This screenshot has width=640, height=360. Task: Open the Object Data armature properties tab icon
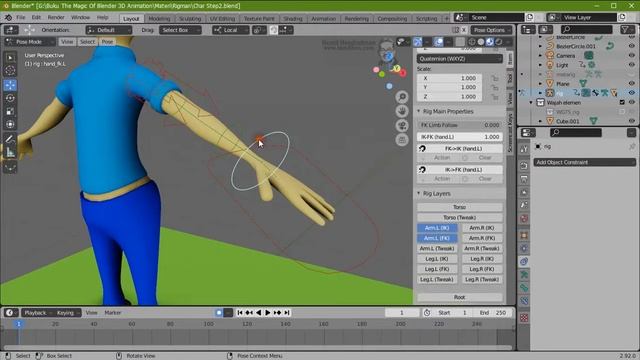point(524,275)
